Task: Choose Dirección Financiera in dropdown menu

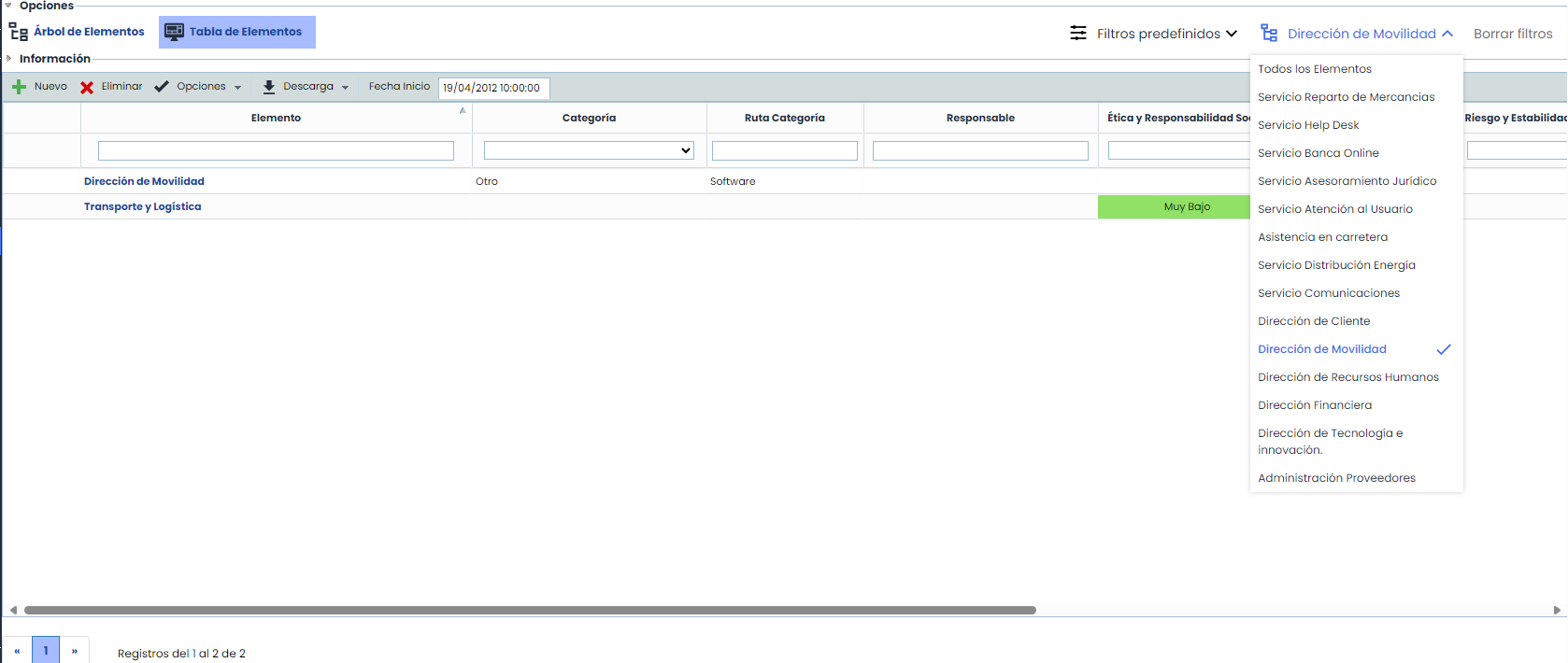Action: [x=1315, y=405]
